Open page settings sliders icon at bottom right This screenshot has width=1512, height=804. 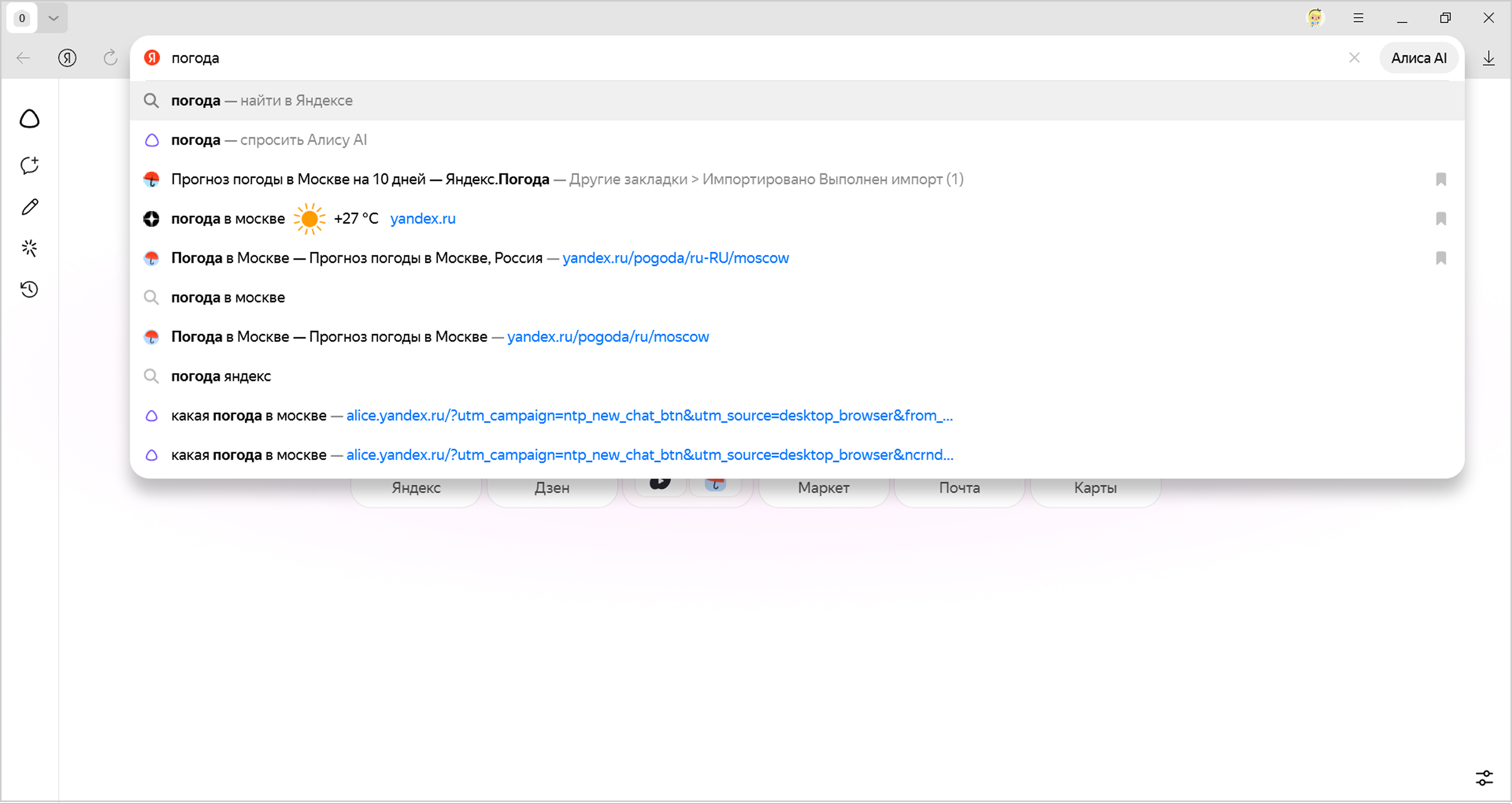click(x=1484, y=778)
